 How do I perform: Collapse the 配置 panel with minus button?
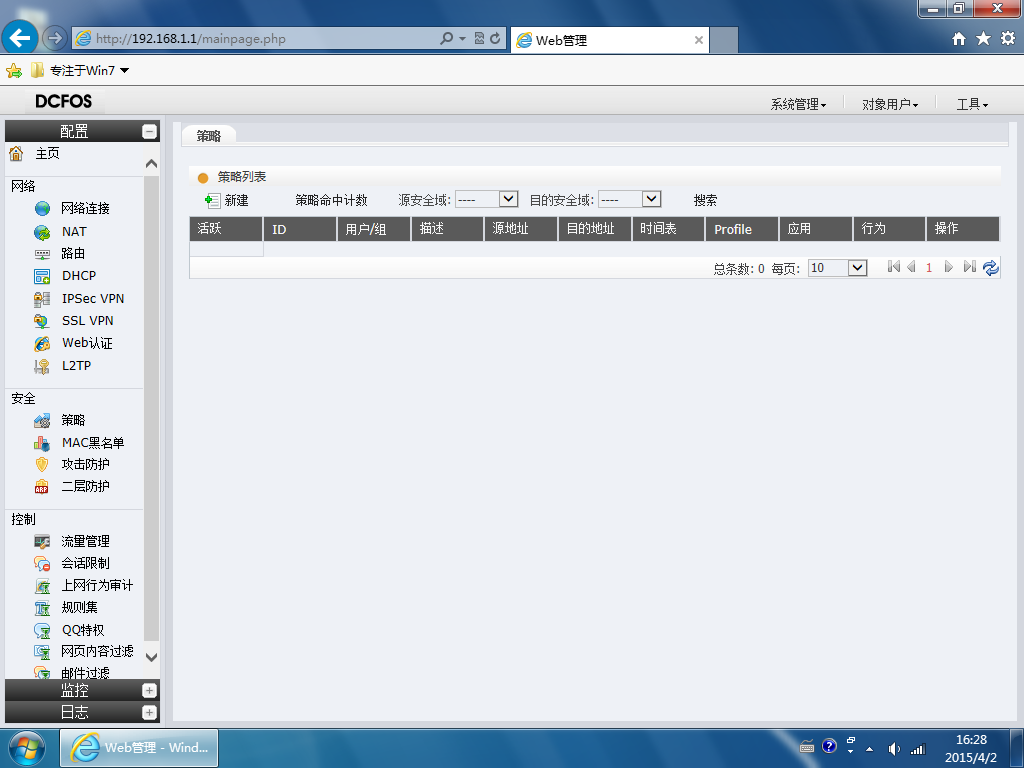[150, 131]
